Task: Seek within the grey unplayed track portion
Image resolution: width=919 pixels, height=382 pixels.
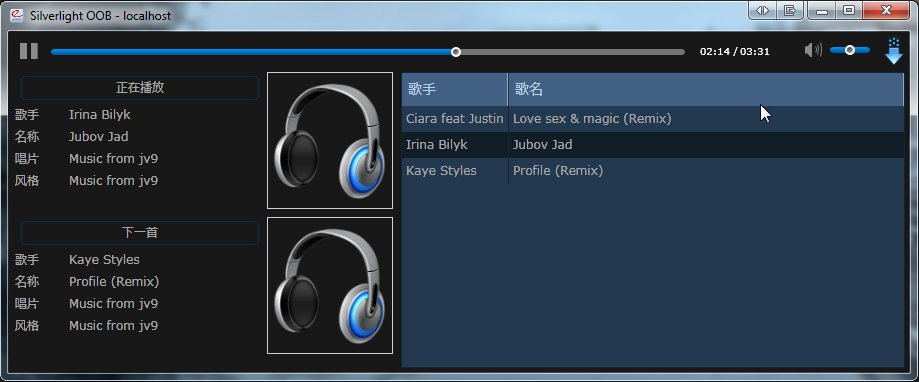Action: click(573, 52)
